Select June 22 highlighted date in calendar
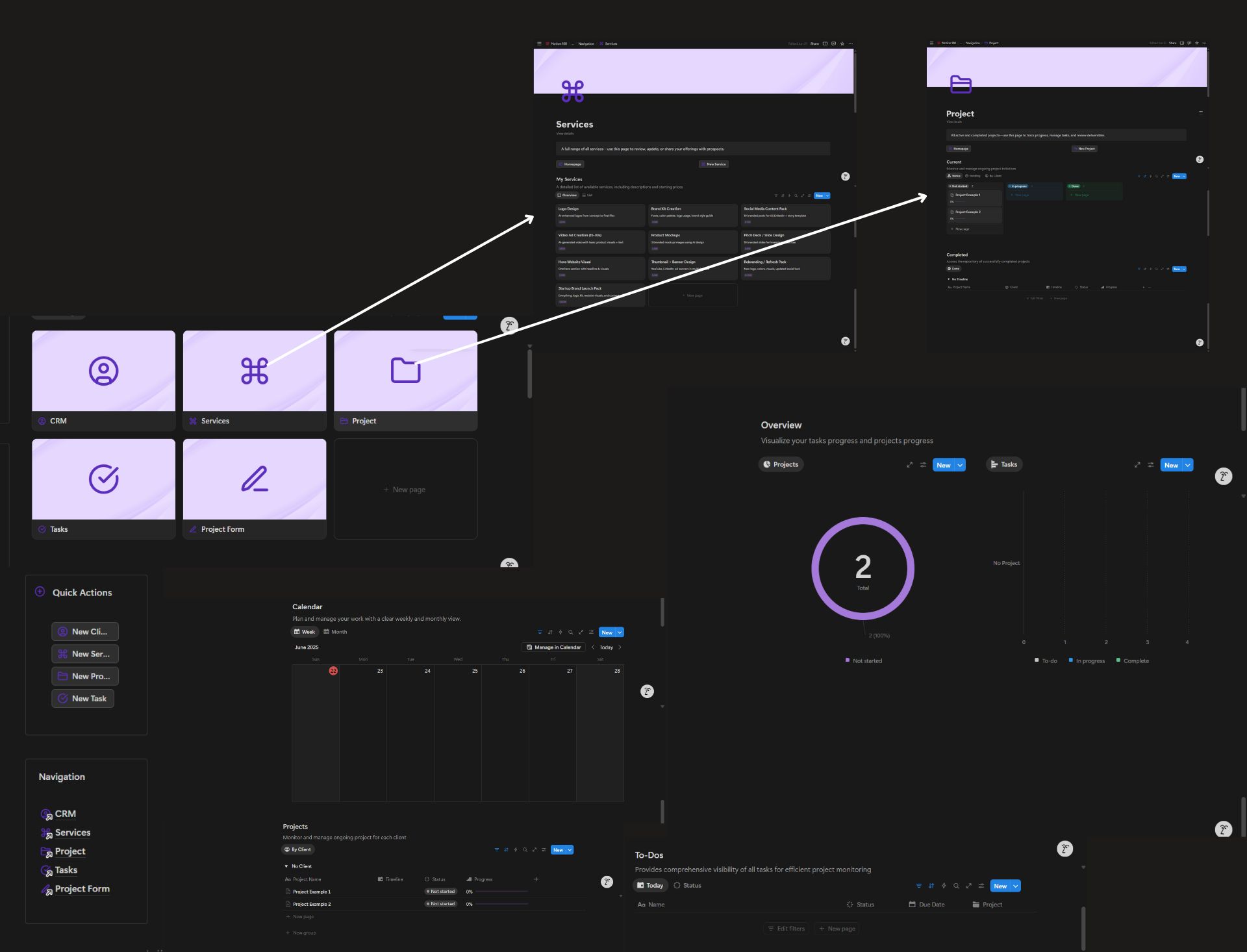The width and height of the screenshot is (1247, 952). tap(333, 671)
